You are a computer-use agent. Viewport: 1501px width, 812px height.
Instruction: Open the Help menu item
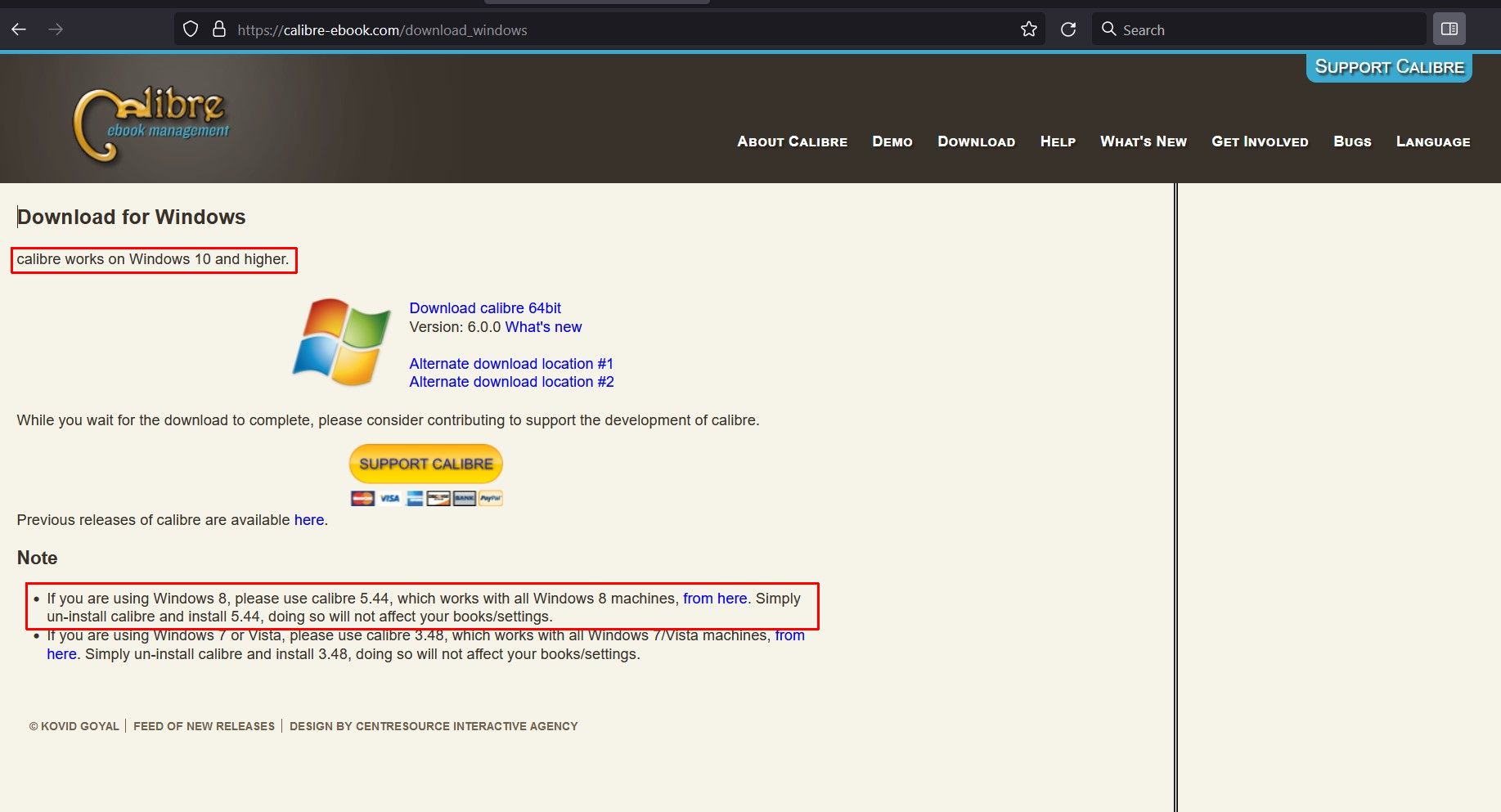[1058, 141]
